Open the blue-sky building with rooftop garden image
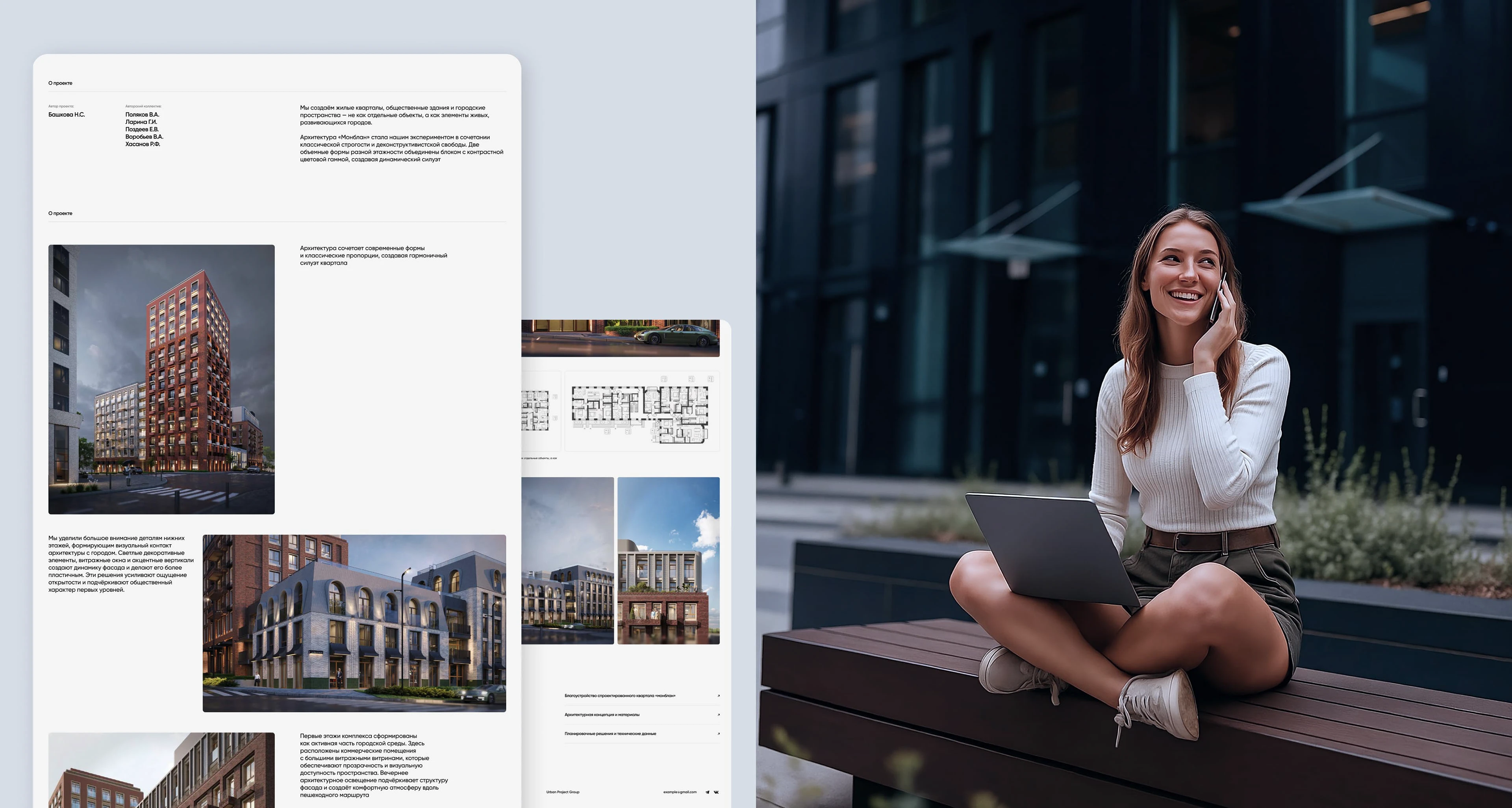 668,560
